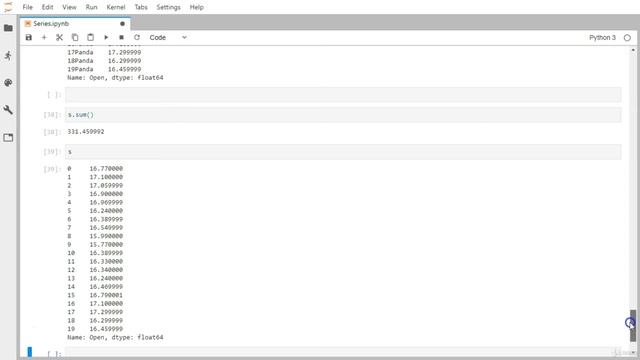Run the selected cell play icon
The height and width of the screenshot is (360, 640).
106,38
